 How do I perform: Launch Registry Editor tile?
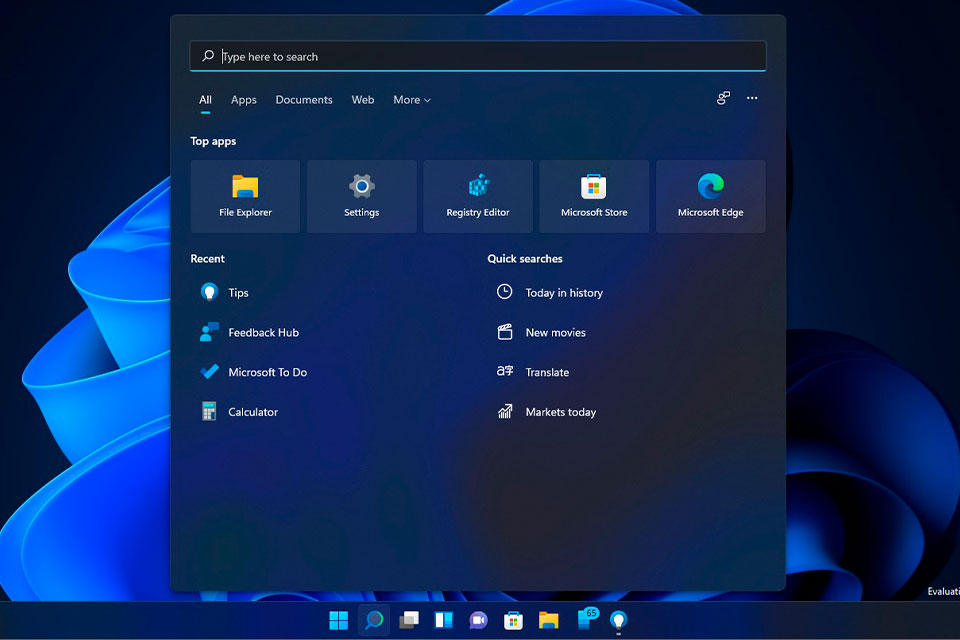click(478, 196)
